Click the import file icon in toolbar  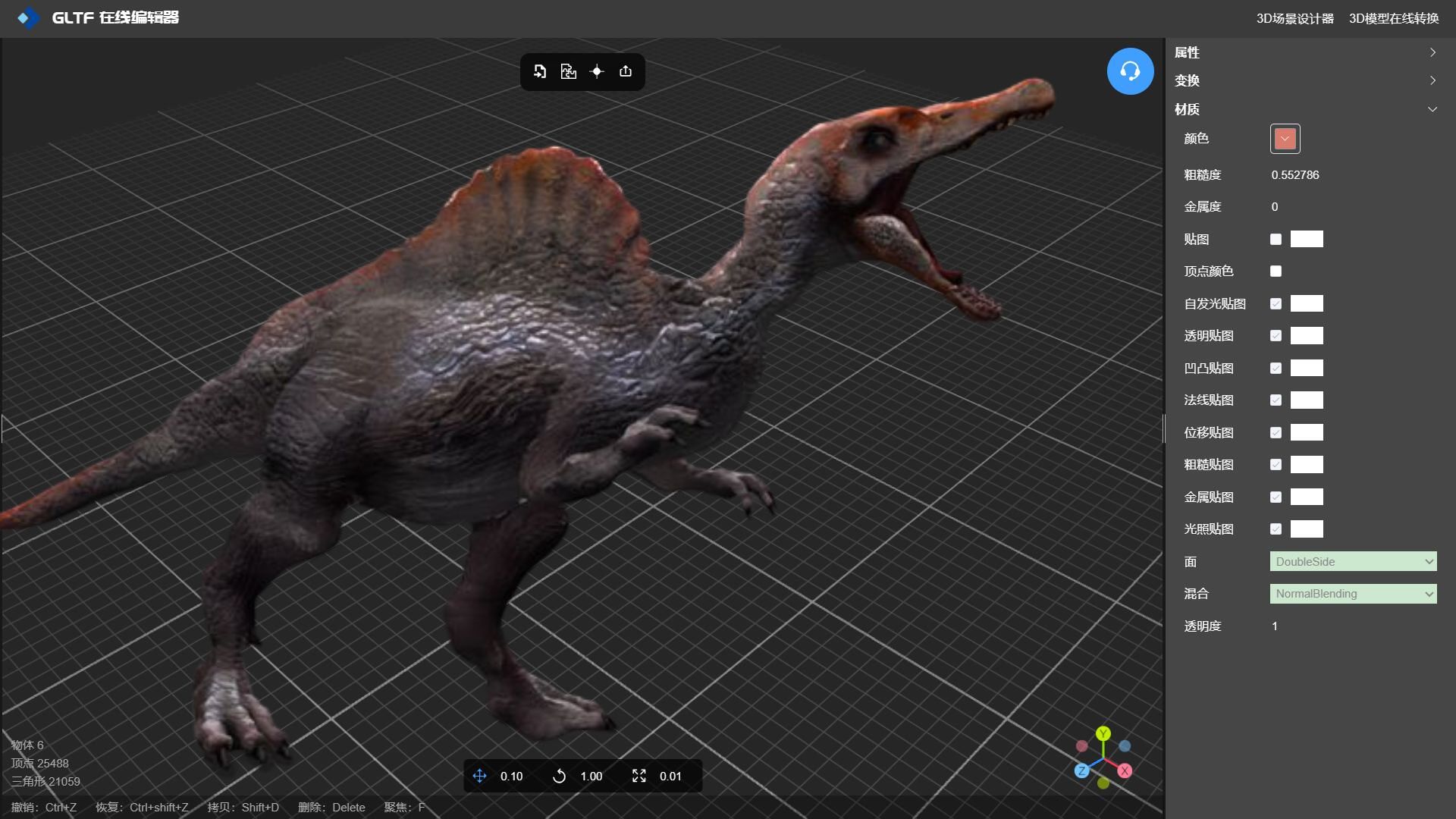pyautogui.click(x=540, y=71)
